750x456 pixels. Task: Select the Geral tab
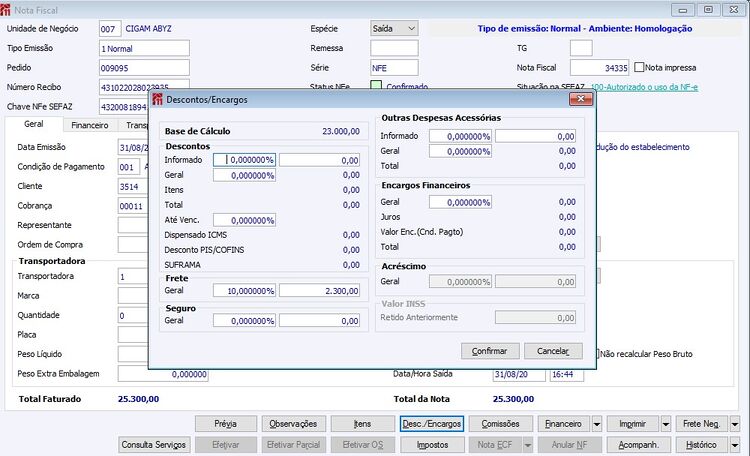(33, 124)
